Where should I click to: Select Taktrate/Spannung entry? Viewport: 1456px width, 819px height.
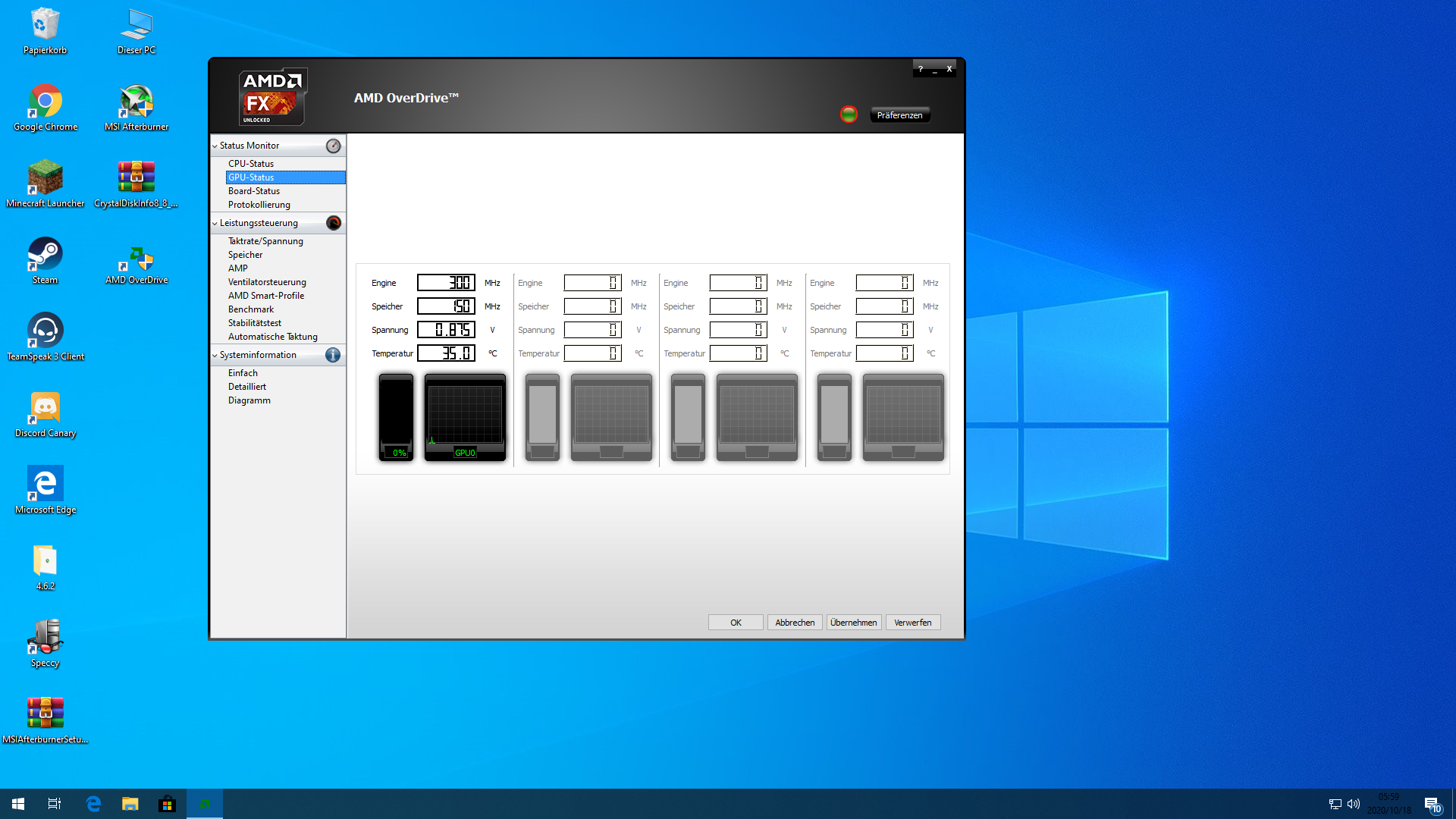click(x=265, y=241)
